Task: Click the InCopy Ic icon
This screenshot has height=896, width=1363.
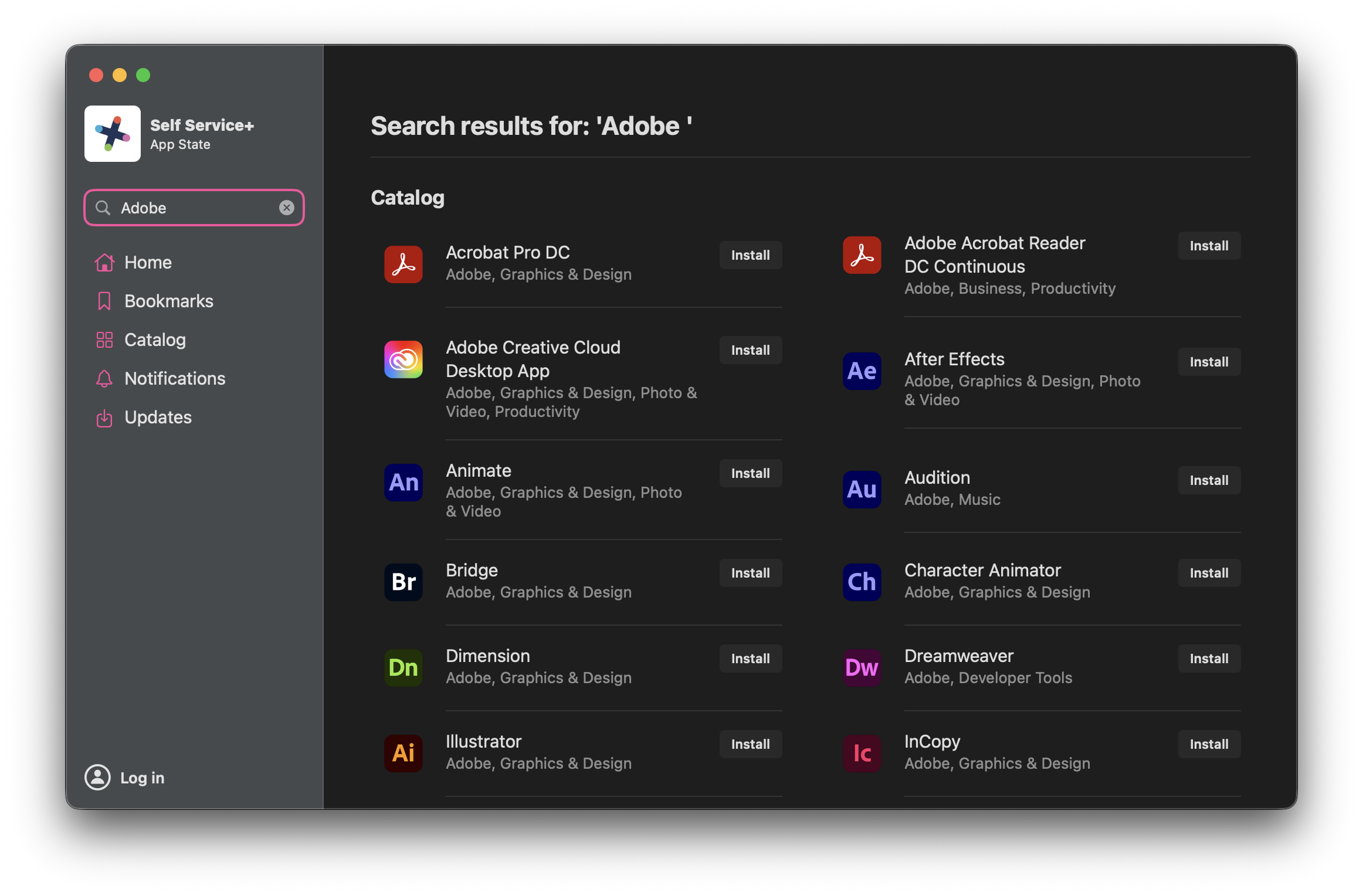Action: pyautogui.click(x=862, y=754)
